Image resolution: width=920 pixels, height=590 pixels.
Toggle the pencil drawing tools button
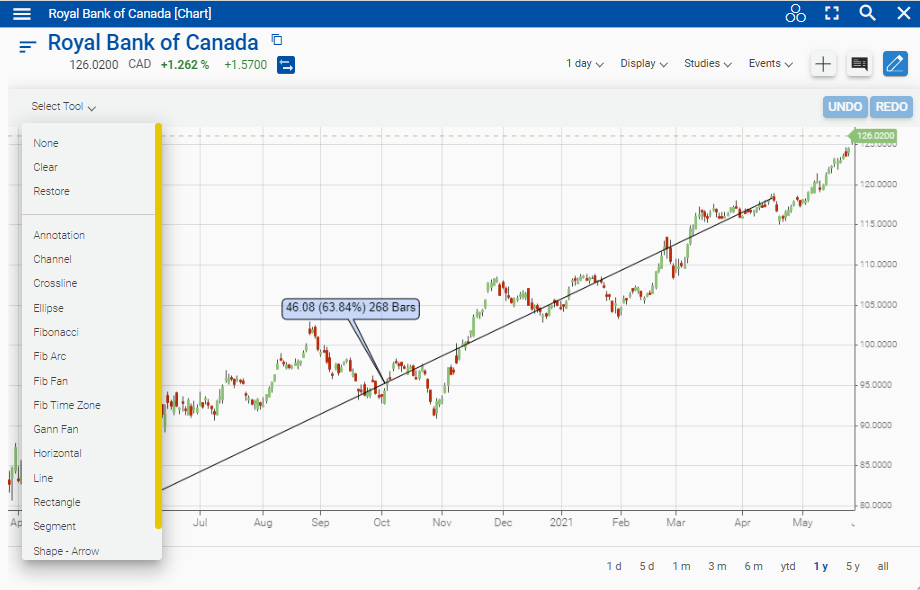(x=895, y=64)
